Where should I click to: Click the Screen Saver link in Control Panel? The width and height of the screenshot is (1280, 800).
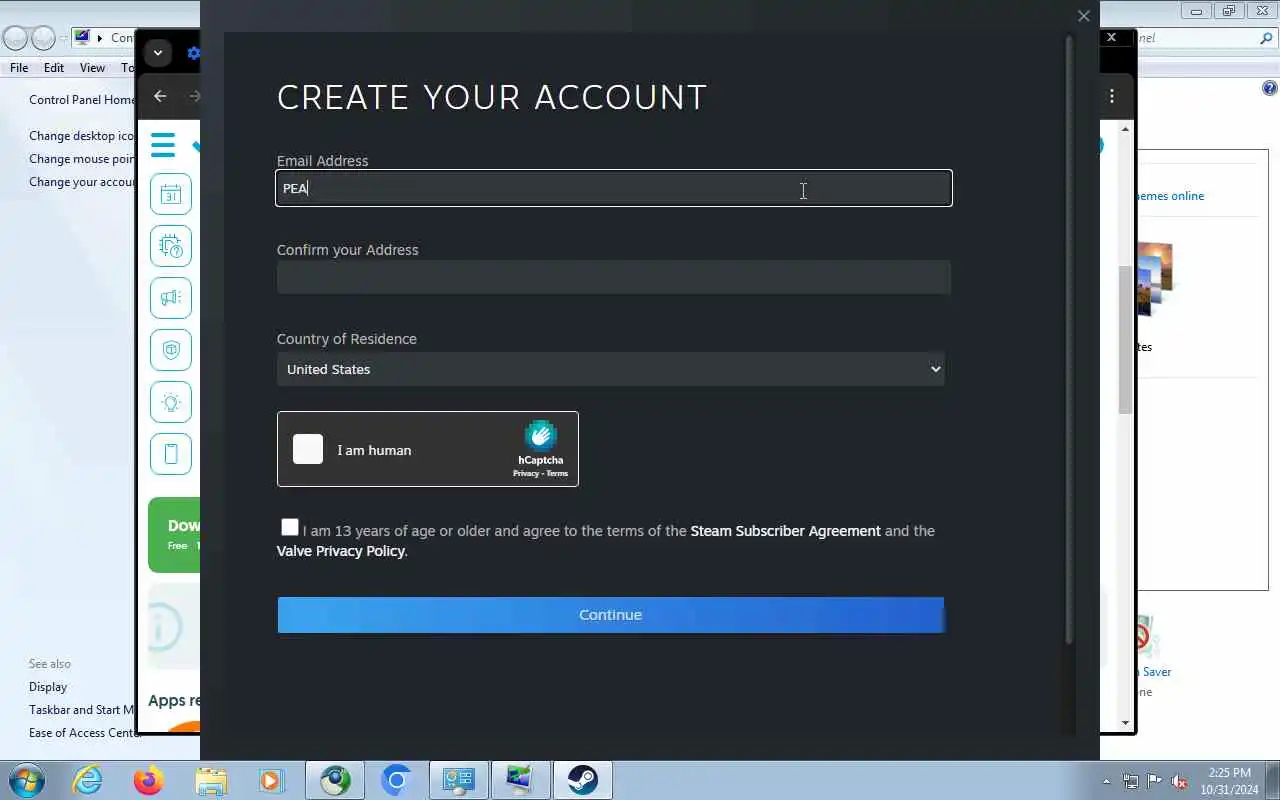1154,672
